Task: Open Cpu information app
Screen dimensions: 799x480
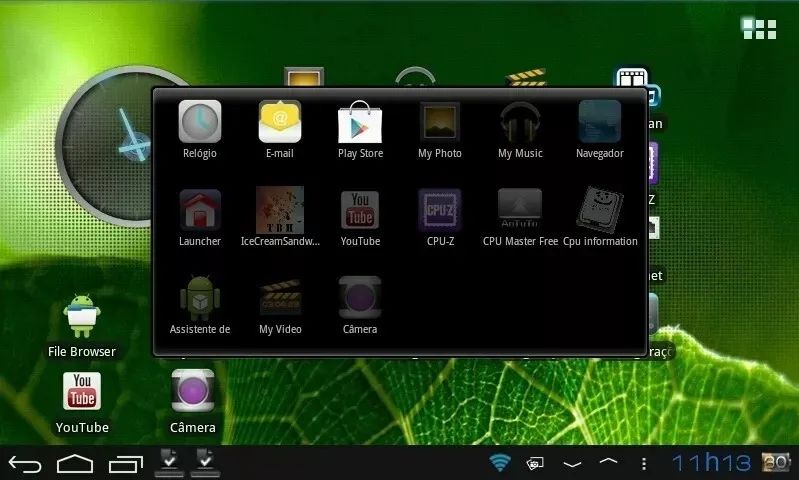Action: click(x=600, y=209)
